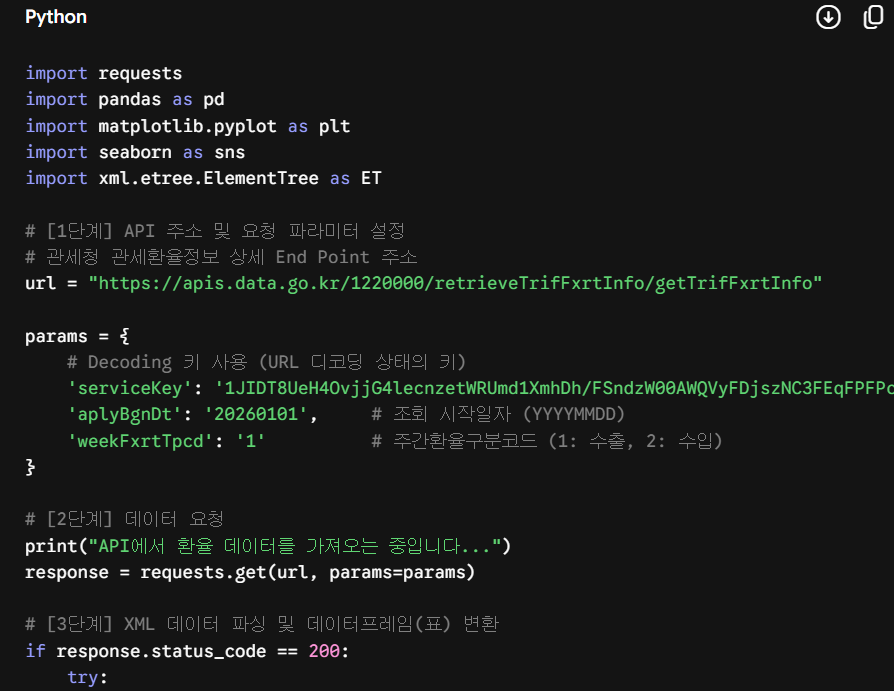Click the matplotlib.pyplot import line
Viewport: 894px width, 691px height.
pos(188,126)
